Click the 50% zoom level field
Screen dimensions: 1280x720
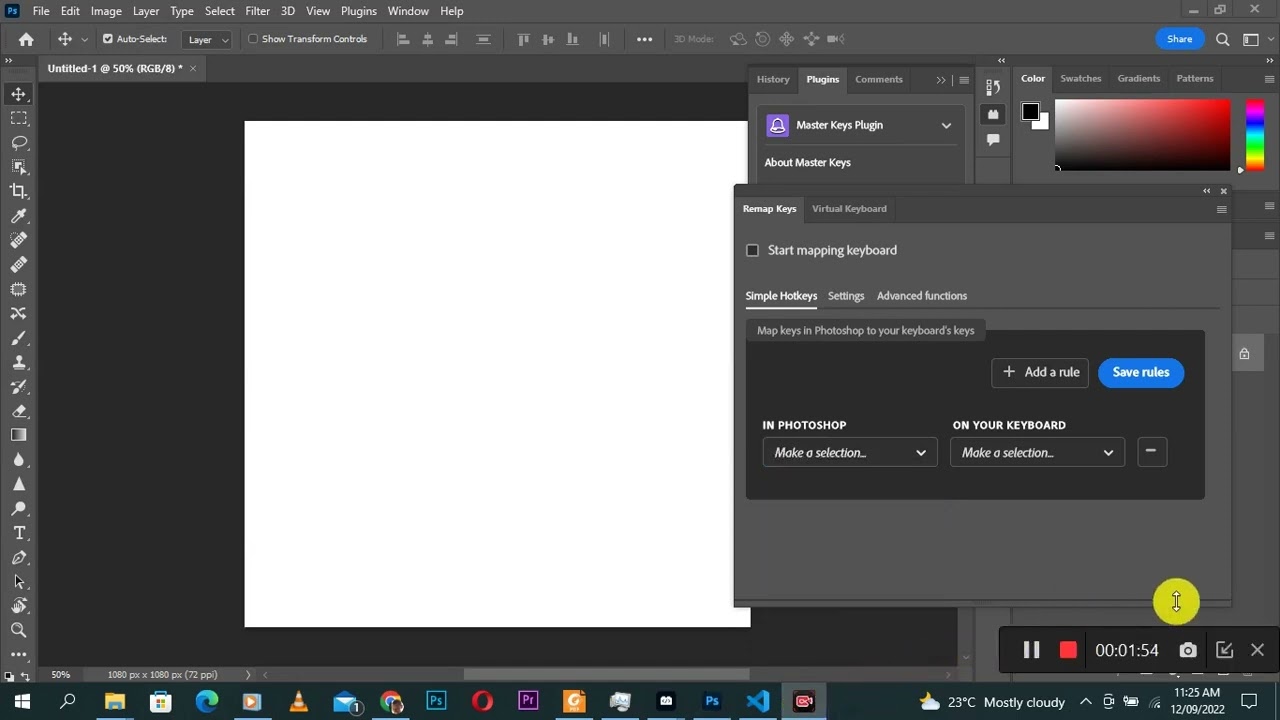pos(61,675)
